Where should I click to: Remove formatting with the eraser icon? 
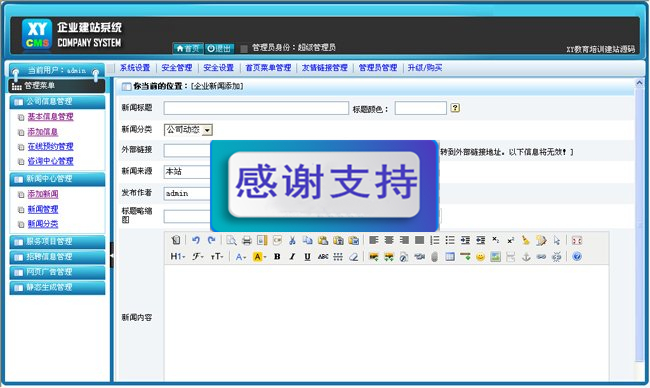[353, 257]
